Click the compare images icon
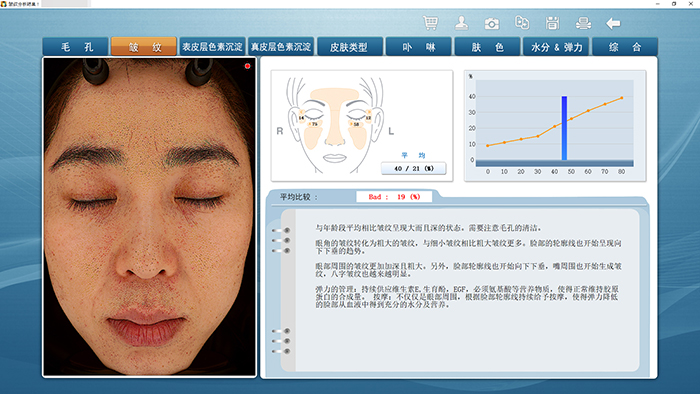This screenshot has height=394, width=700. (522, 23)
